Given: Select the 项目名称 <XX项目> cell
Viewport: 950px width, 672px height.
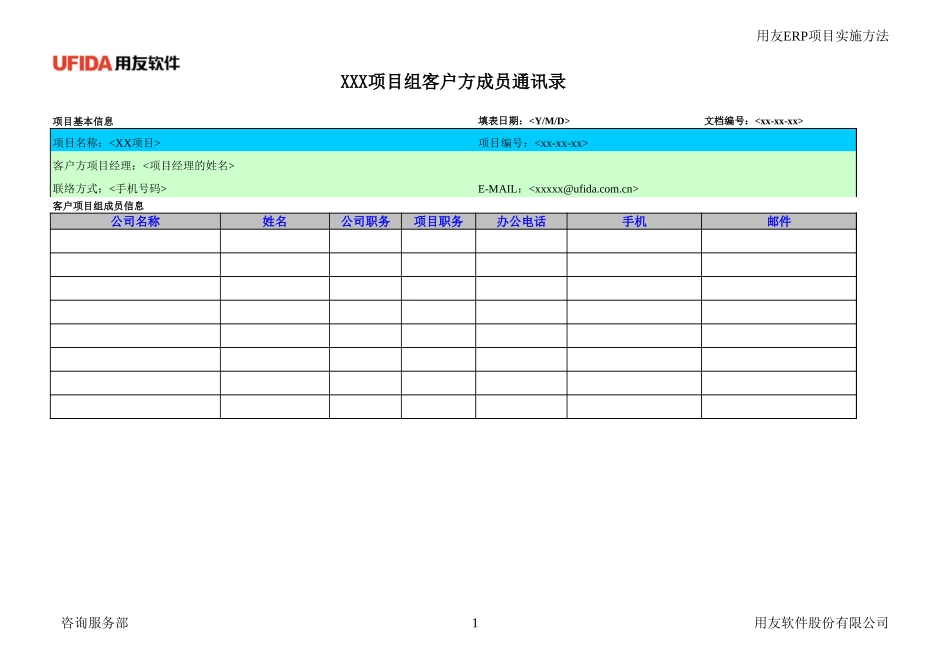Looking at the screenshot, I should [x=107, y=143].
